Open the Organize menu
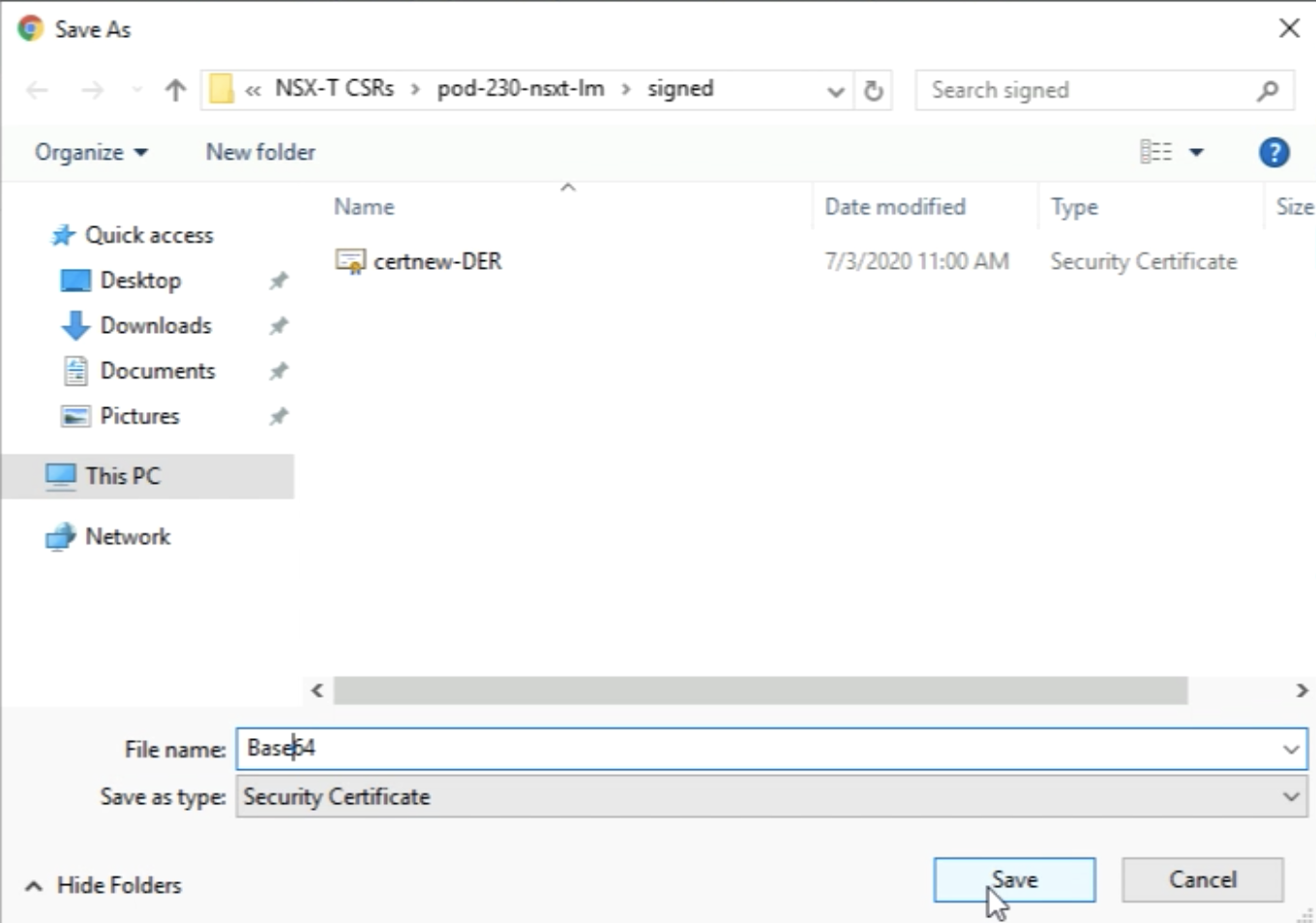This screenshot has width=1316, height=923. coord(91,153)
